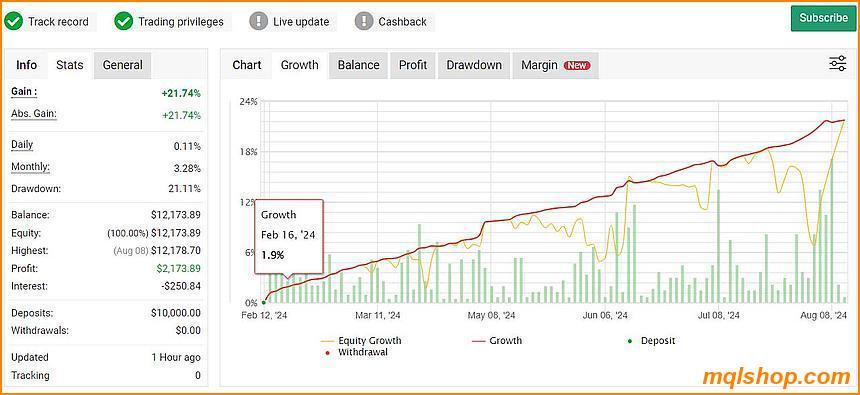Screen dimensions: 860x395
Task: Click the Jun 06, '24 axis label
Action: pos(605,315)
